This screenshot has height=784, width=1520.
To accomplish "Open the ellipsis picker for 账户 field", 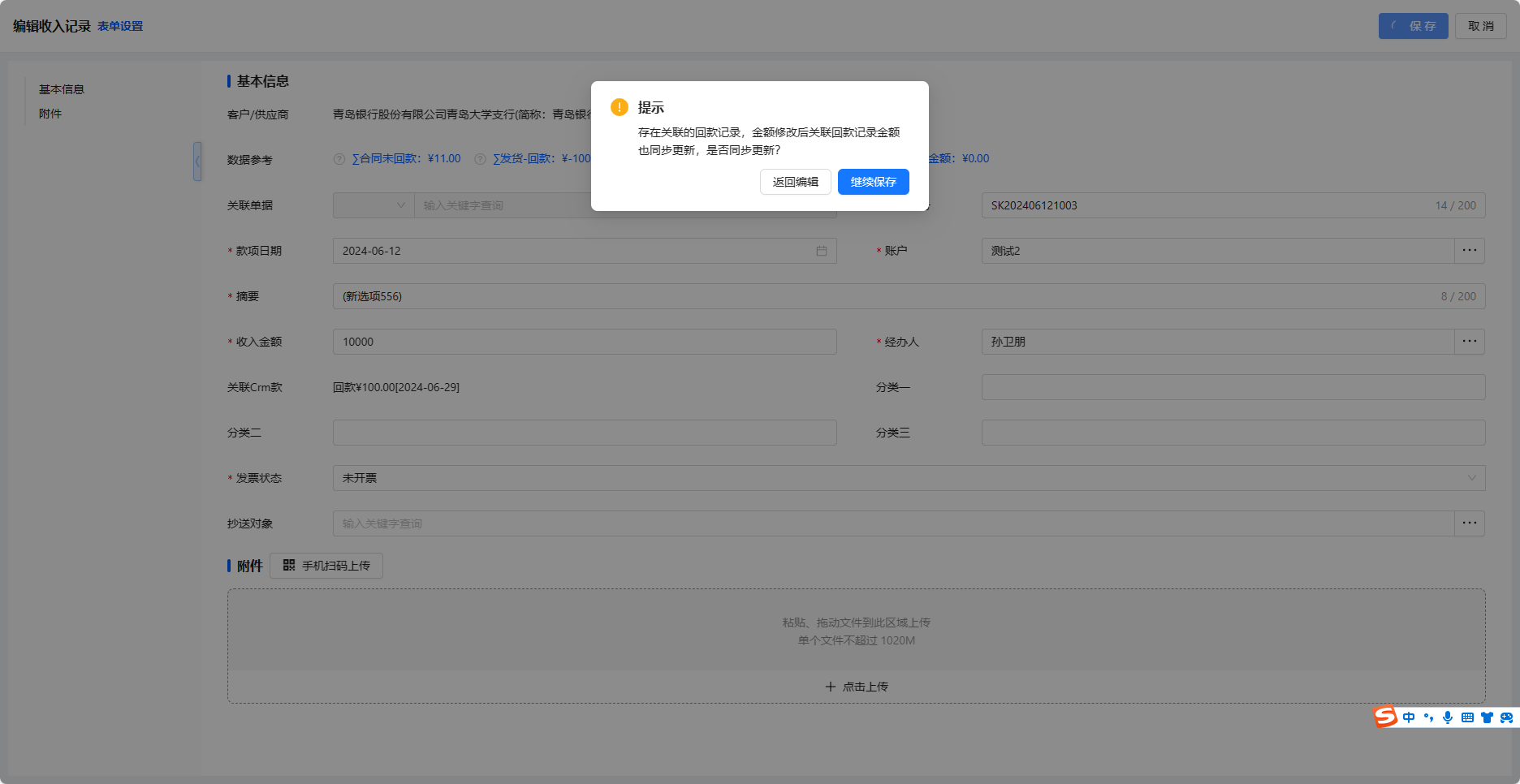I will point(1469,251).
